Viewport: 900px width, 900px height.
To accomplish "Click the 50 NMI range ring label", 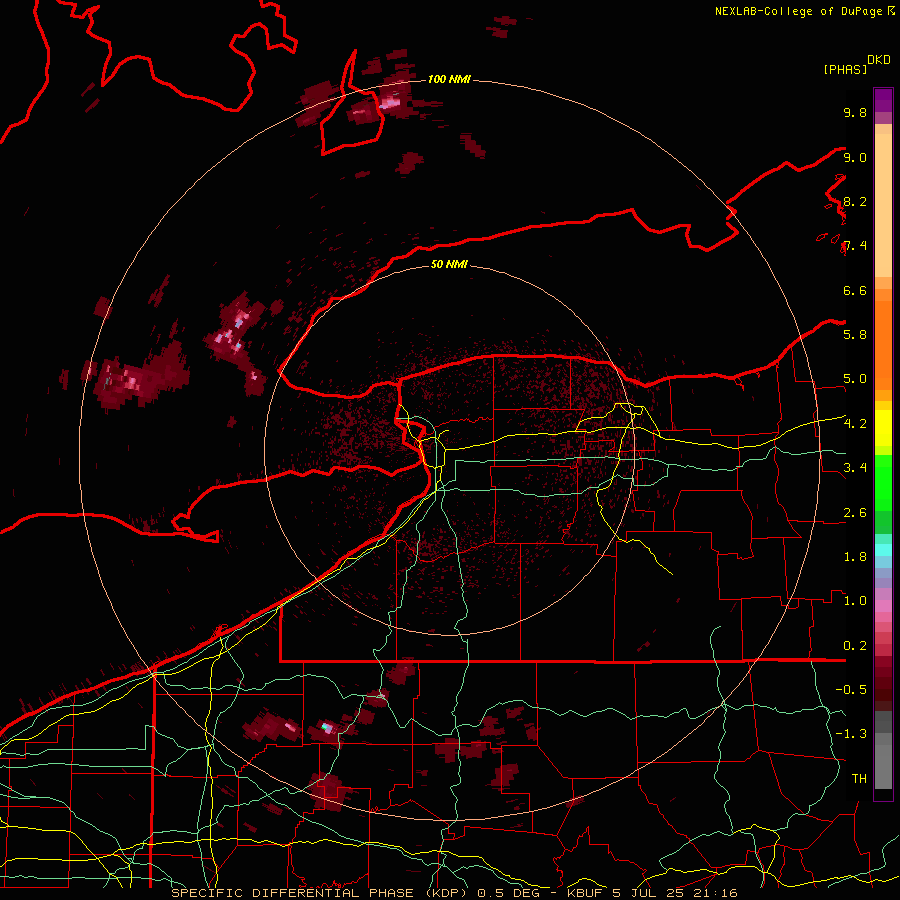I will (449, 264).
